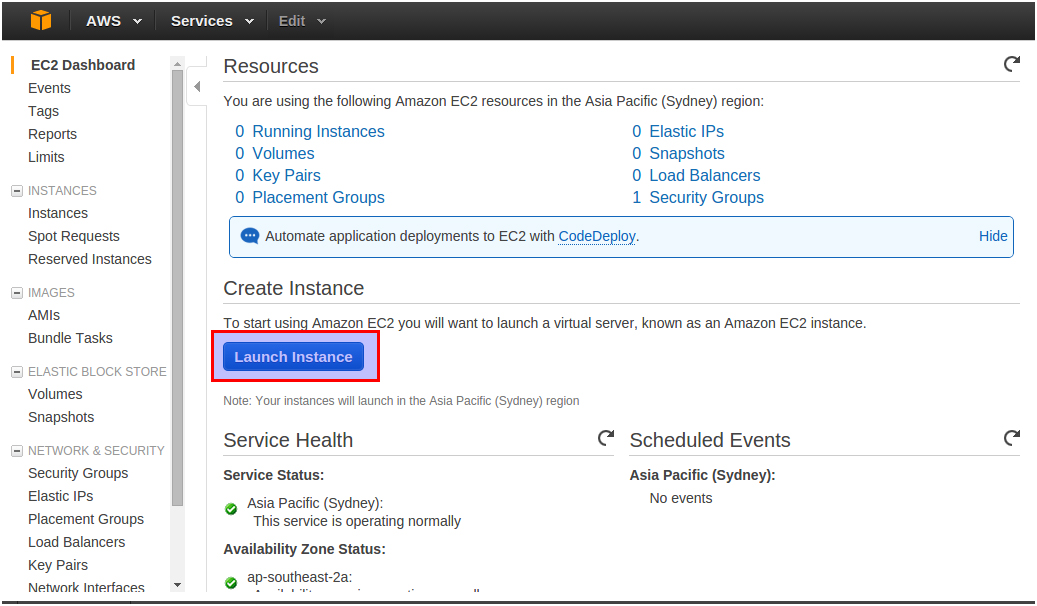Collapse the NETWORK & SECURITY section
This screenshot has width=1037, height=606.
click(x=17, y=451)
